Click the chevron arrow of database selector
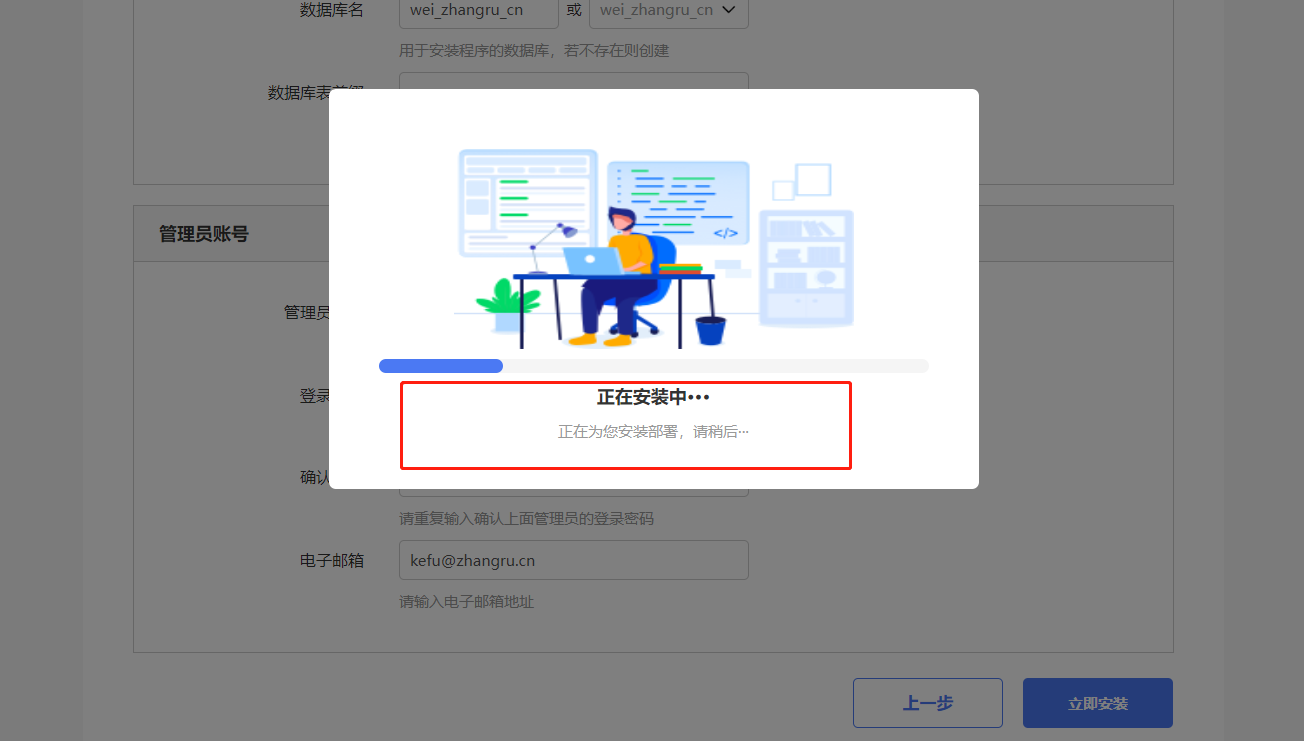Viewport: 1304px width, 741px height. (x=728, y=10)
